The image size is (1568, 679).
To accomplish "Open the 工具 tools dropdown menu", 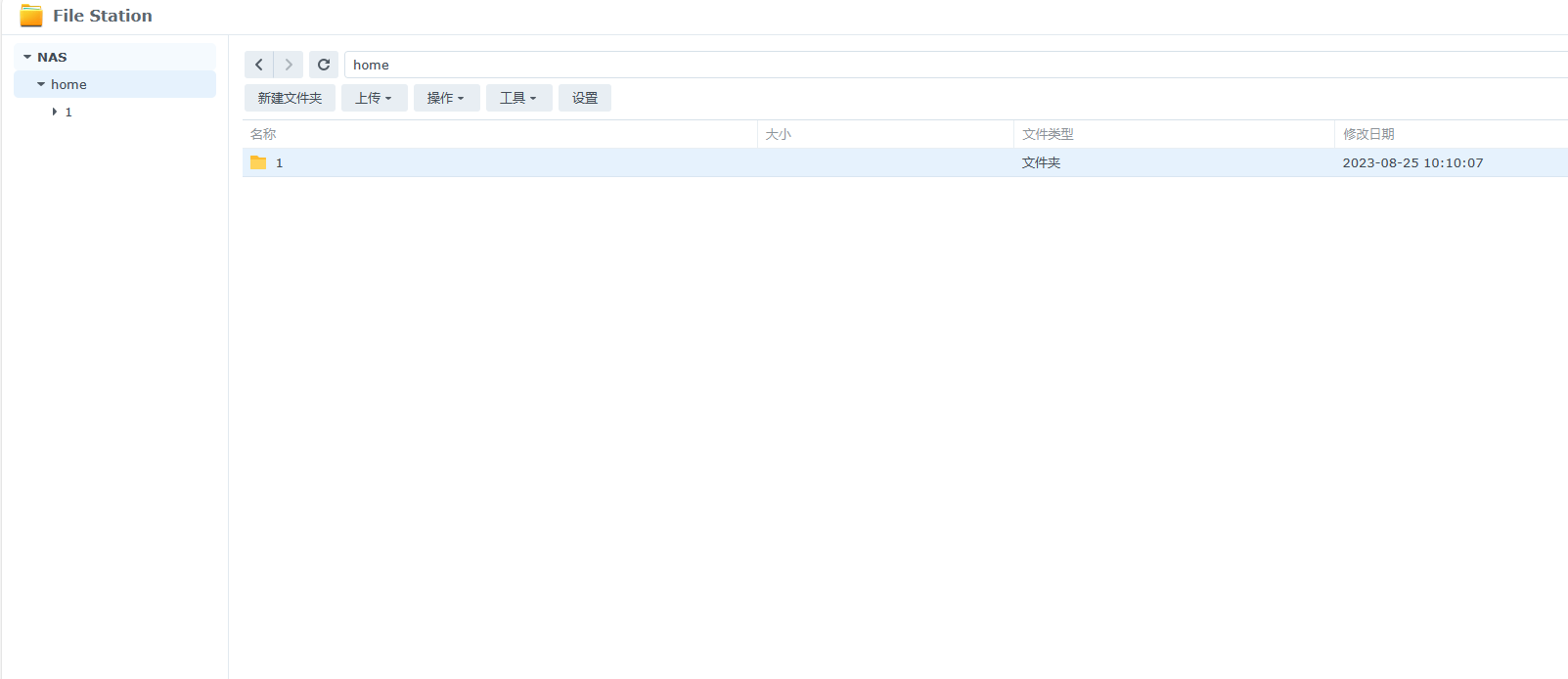I will click(x=518, y=98).
